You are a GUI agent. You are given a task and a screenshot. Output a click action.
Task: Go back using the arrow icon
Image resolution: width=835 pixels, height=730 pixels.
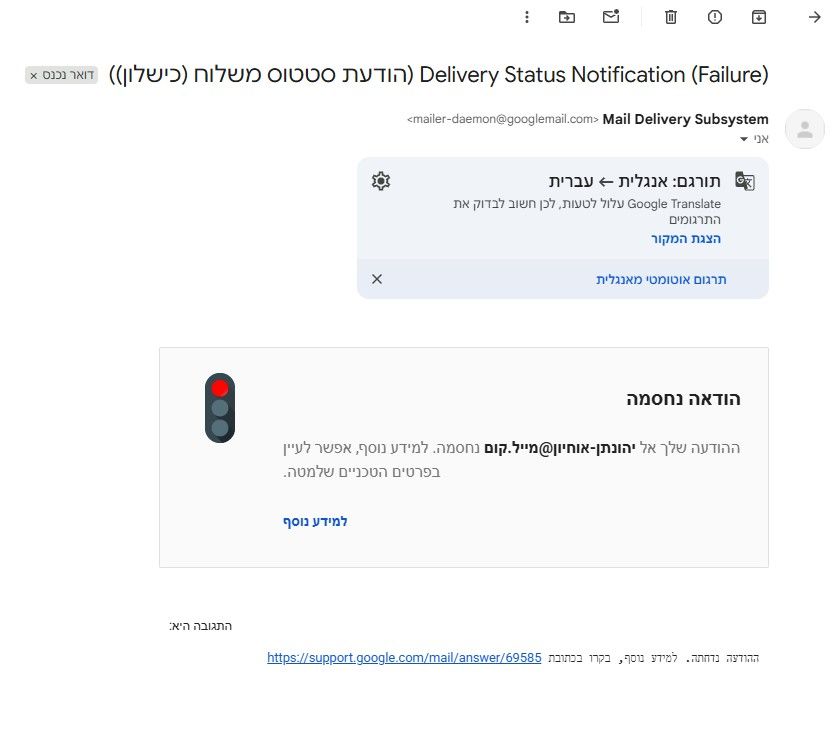coord(814,18)
